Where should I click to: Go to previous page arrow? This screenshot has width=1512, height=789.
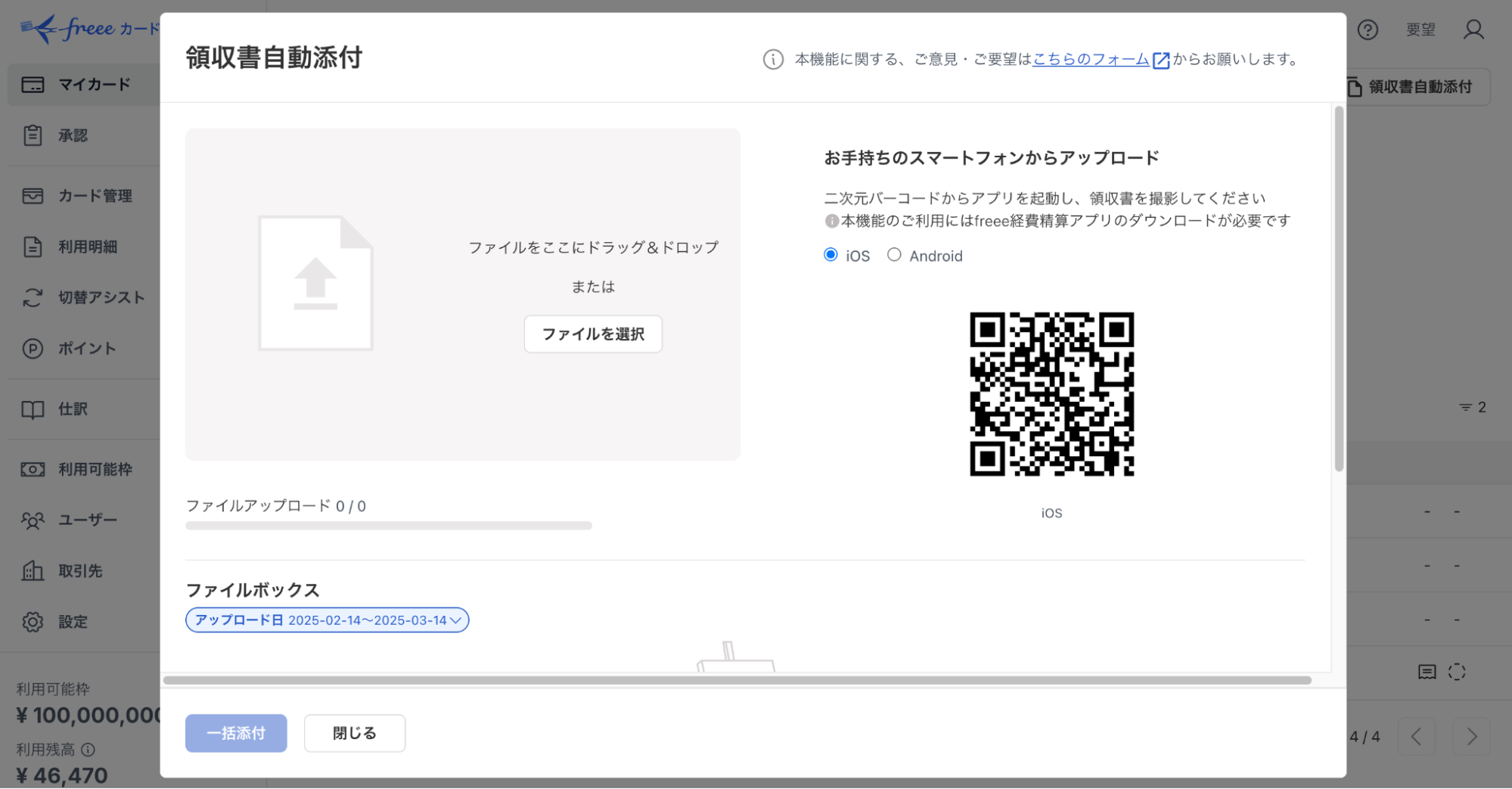pyautogui.click(x=1417, y=736)
